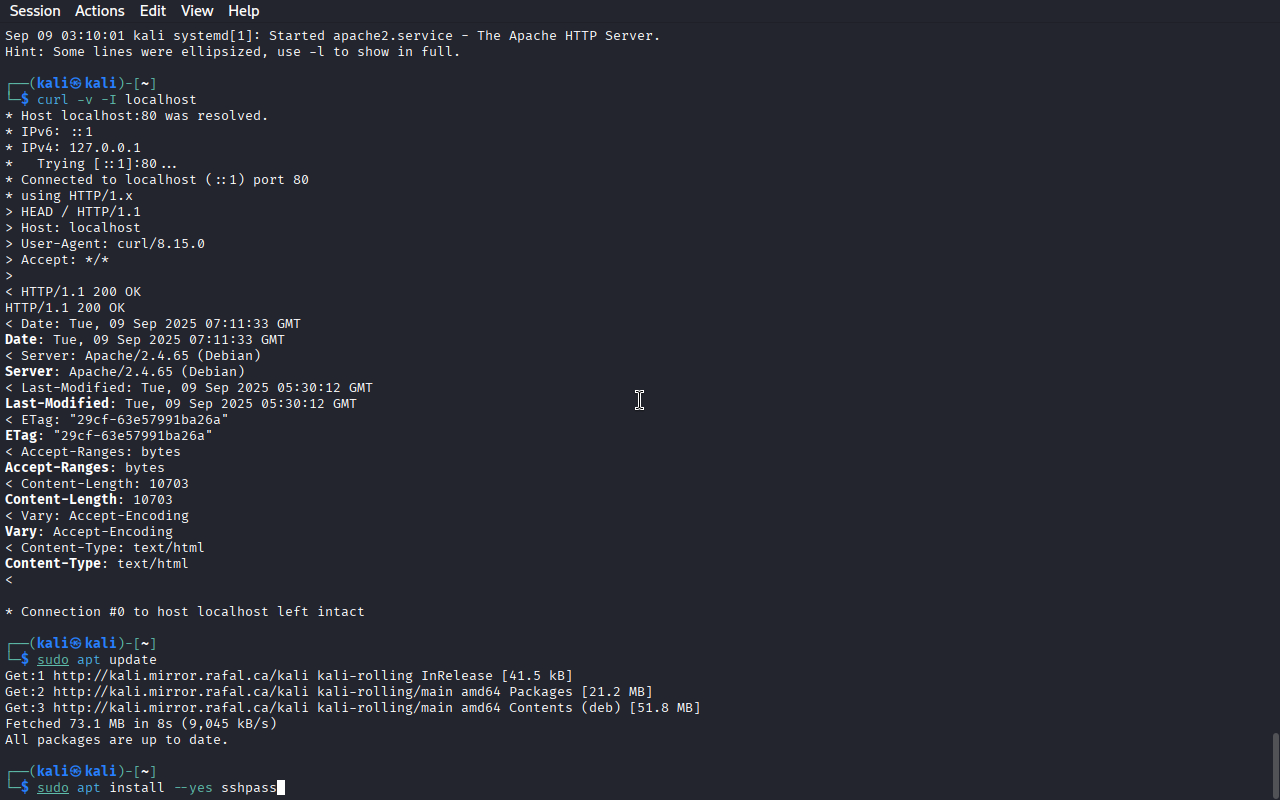Click the 'Started apache2.service' log line
Viewport: 1280px width, 800px height.
[333, 36]
